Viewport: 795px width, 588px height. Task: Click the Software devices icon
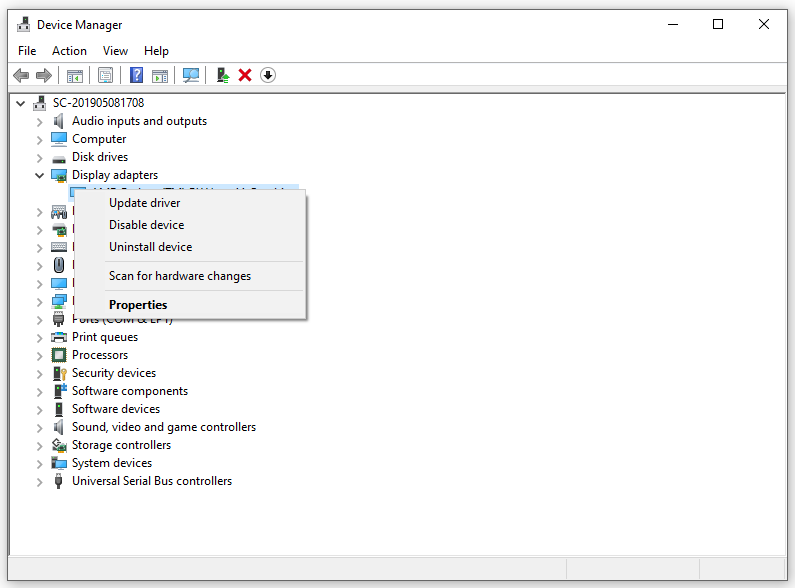[59, 409]
